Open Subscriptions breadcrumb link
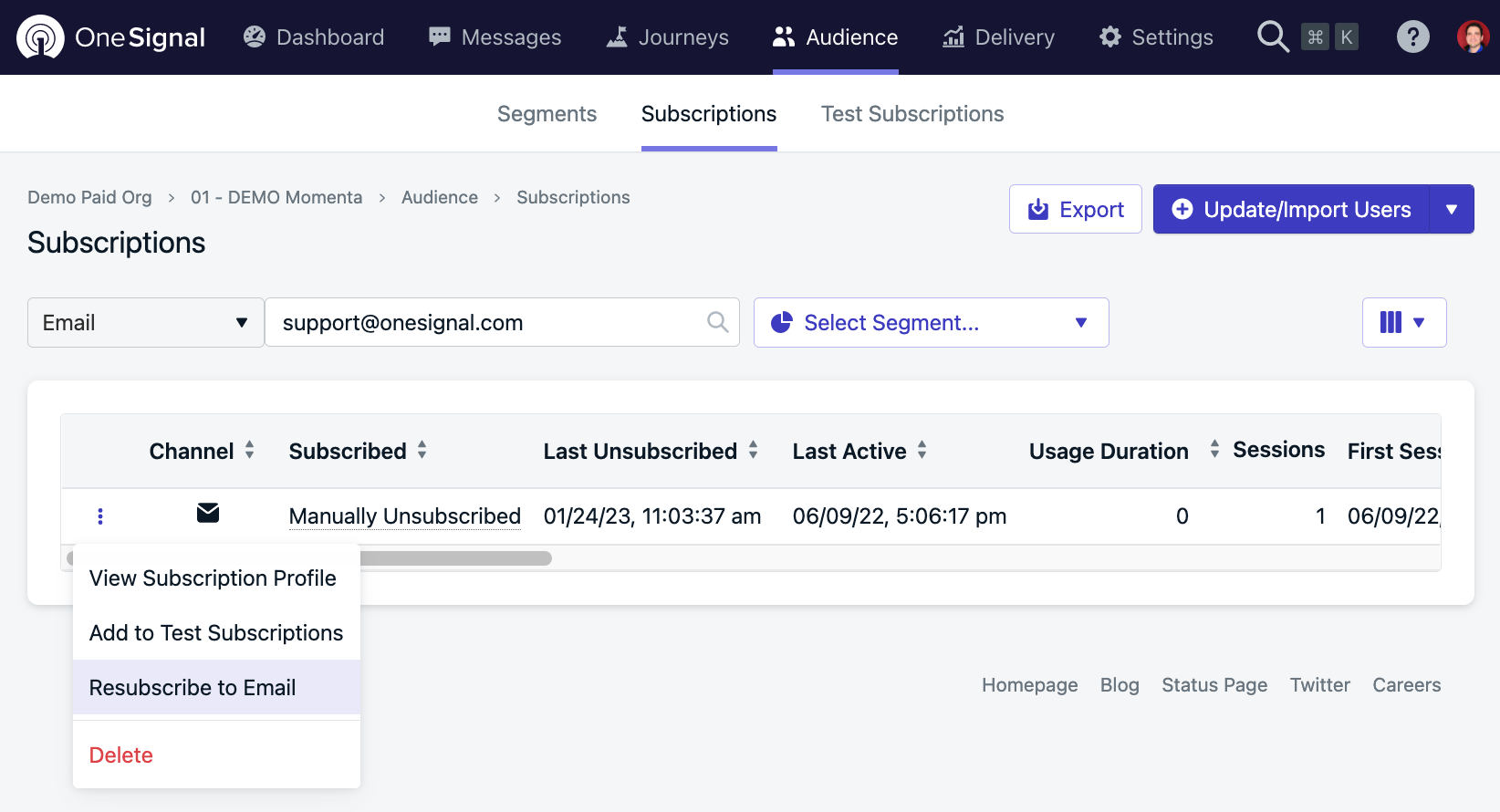 (573, 197)
